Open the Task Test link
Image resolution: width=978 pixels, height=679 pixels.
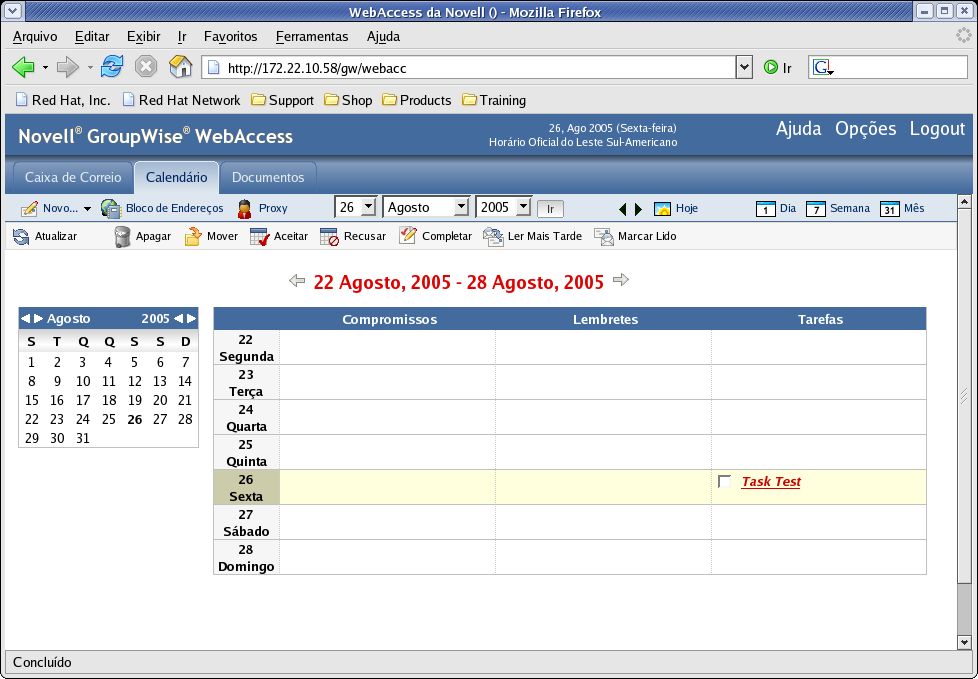tap(771, 481)
